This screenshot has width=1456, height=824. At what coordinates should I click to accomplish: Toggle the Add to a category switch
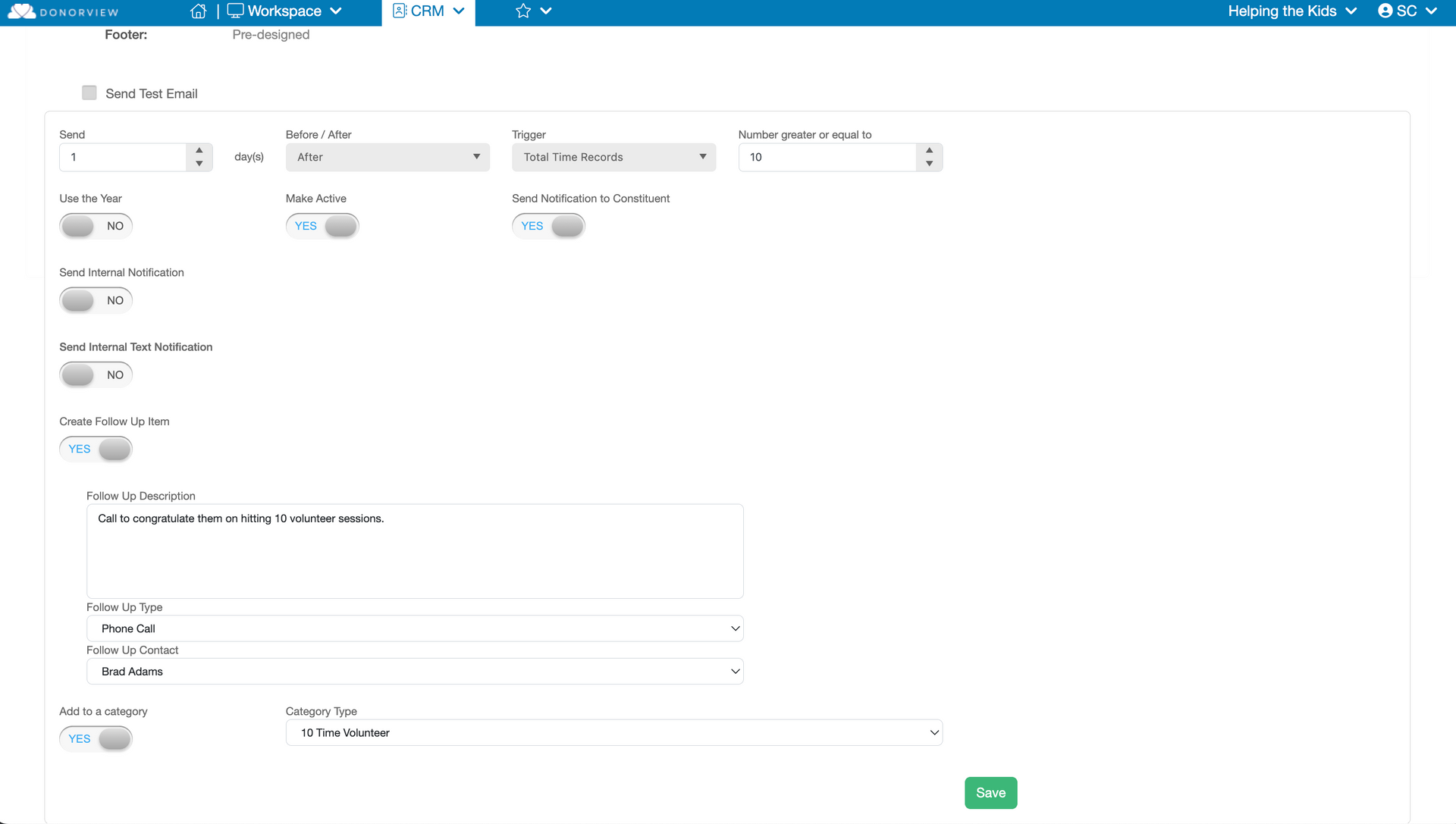[x=96, y=738]
